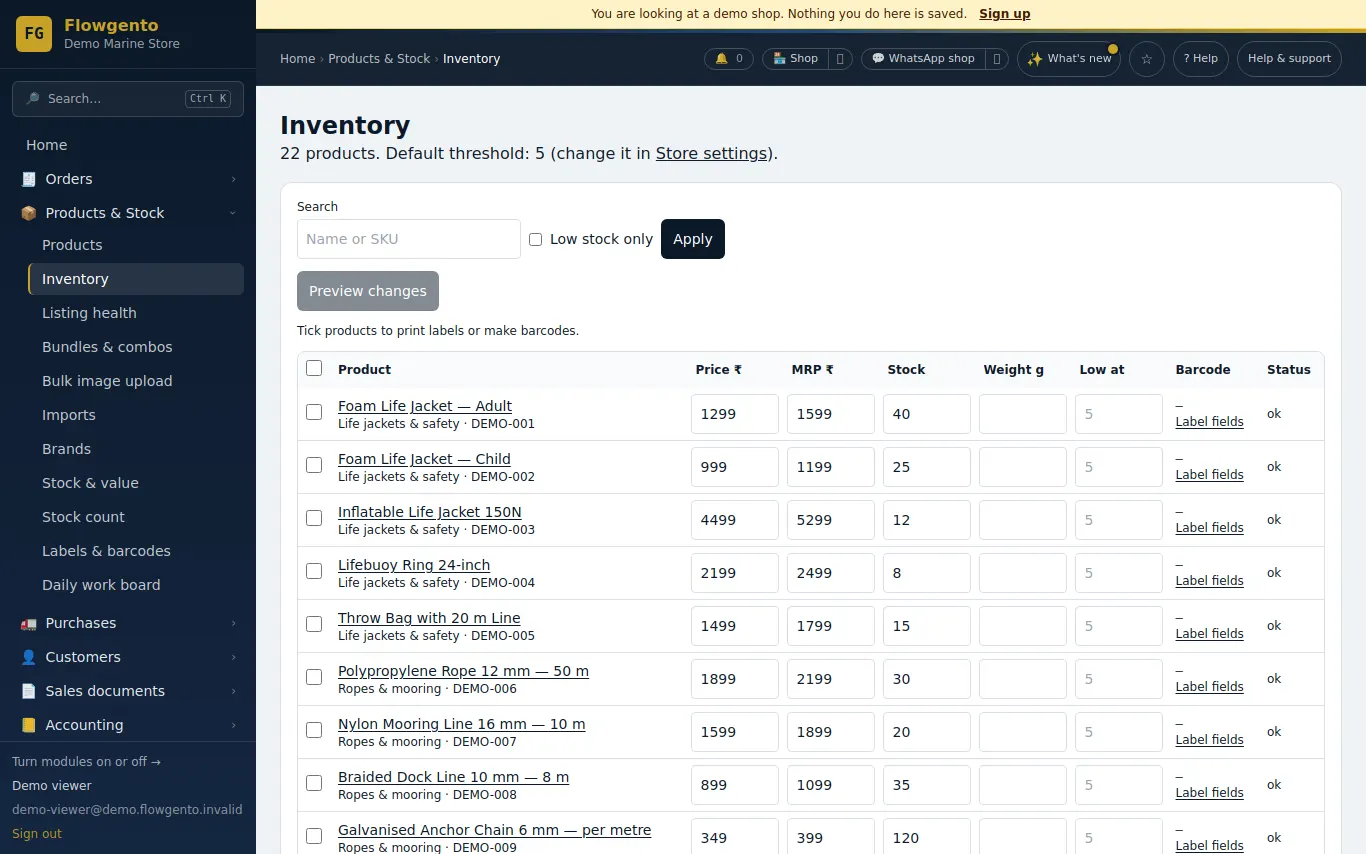The image size is (1366, 854).
Task: Click Products & Stock breadcrumb
Action: (x=379, y=59)
